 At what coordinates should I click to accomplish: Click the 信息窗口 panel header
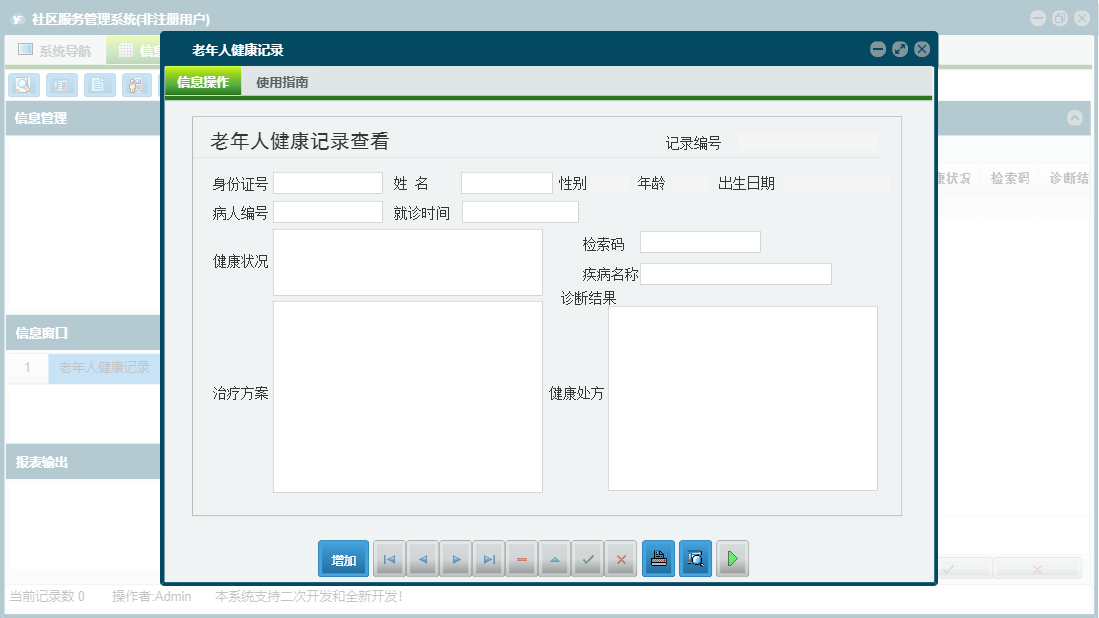pos(83,333)
